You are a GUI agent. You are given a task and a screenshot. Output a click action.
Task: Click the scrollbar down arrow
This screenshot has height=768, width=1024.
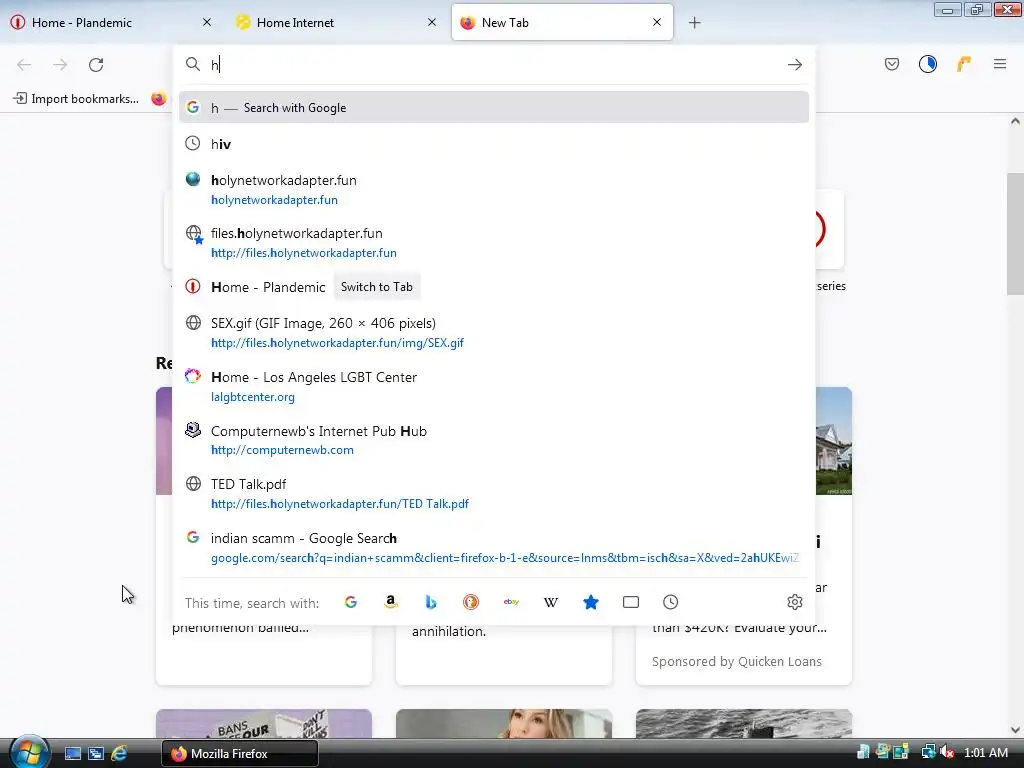1015,730
